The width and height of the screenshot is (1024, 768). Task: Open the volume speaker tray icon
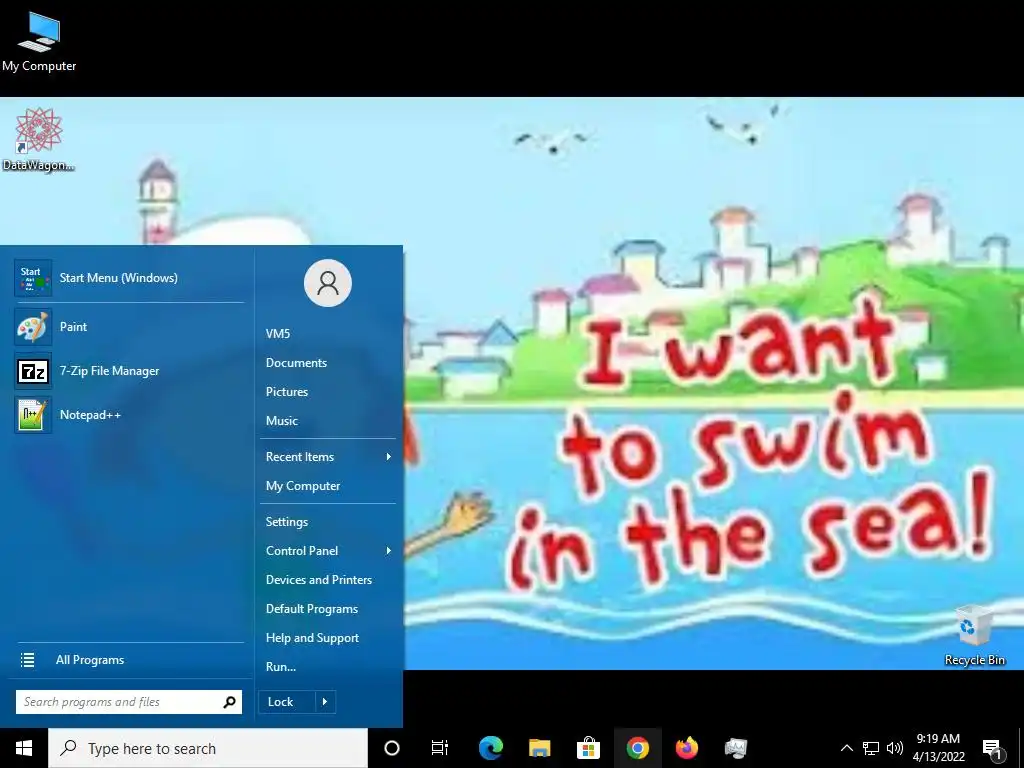coord(895,748)
